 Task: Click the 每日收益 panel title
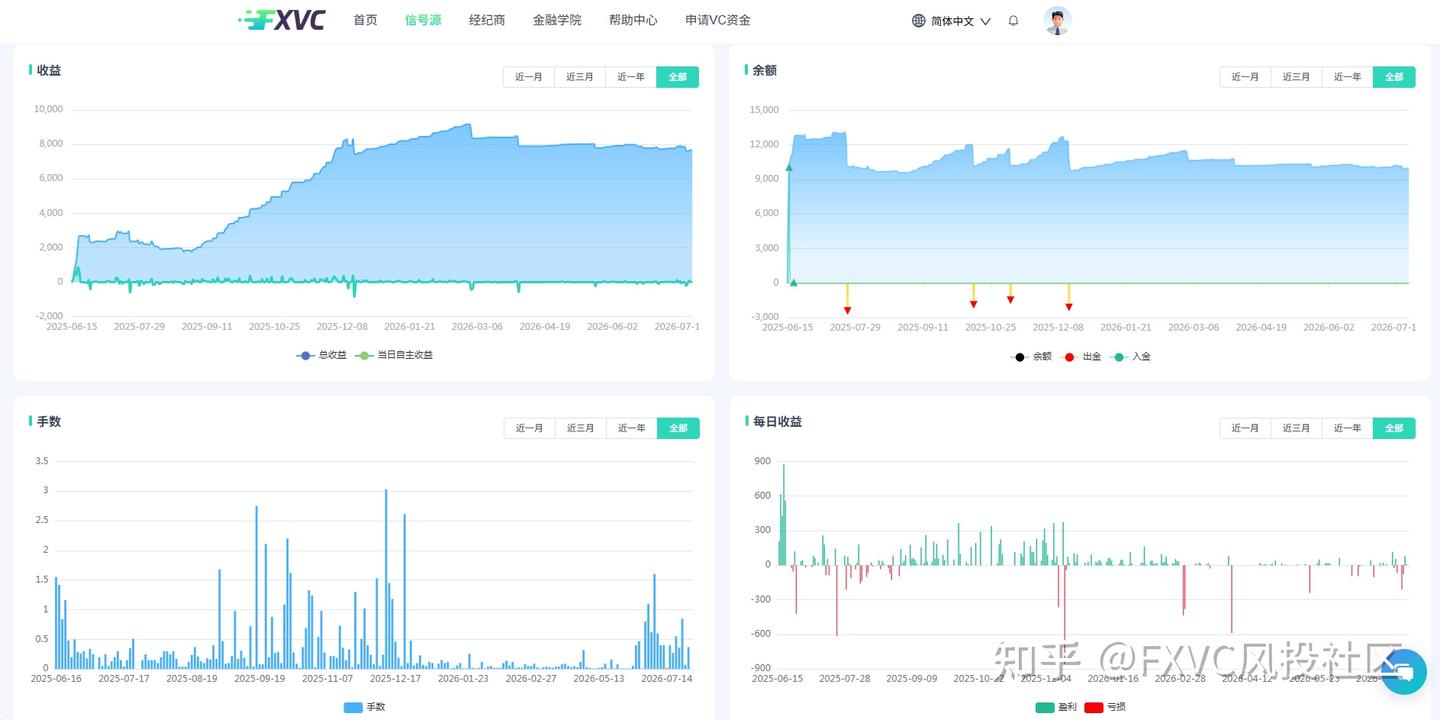(x=778, y=421)
